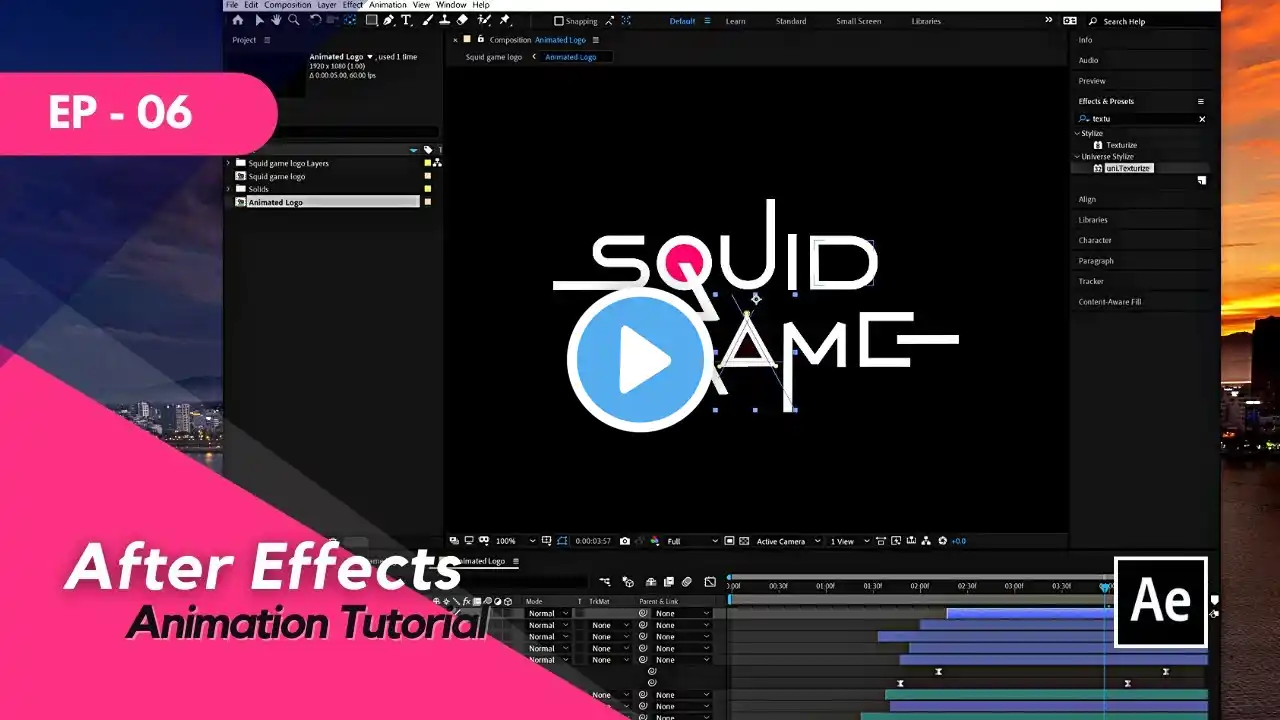The width and height of the screenshot is (1280, 720).
Task: Click the Search Help magnifier icon
Action: [1093, 21]
